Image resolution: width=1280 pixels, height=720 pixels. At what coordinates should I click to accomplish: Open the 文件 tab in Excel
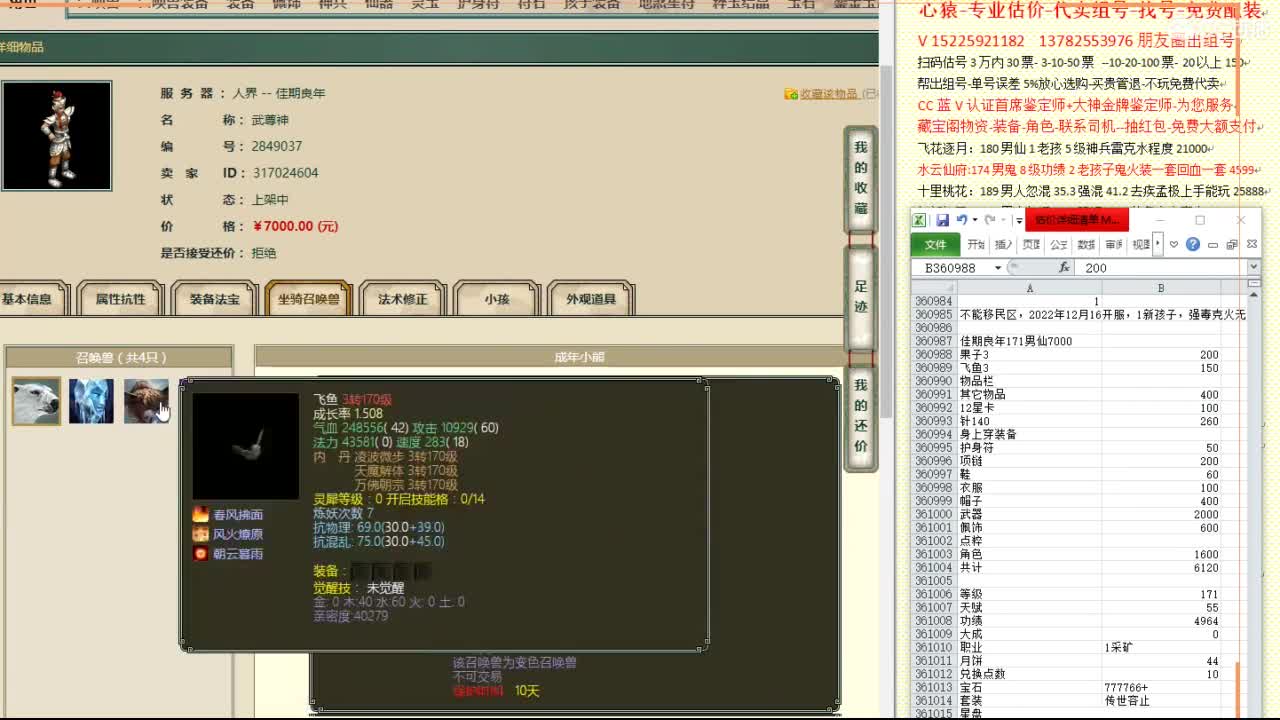936,244
